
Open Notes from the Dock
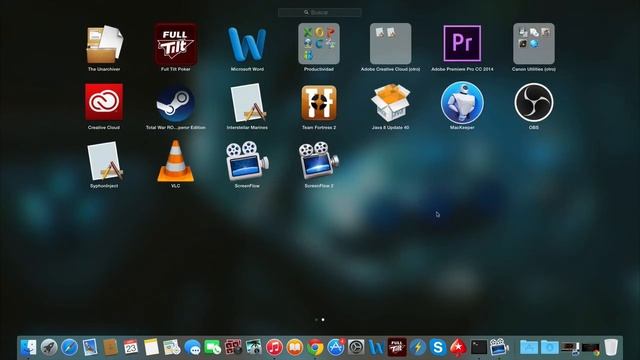151,347
